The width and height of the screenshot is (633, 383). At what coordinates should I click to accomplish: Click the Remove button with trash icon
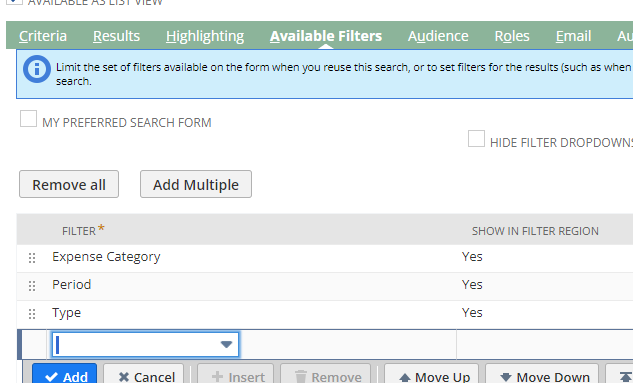(x=325, y=374)
